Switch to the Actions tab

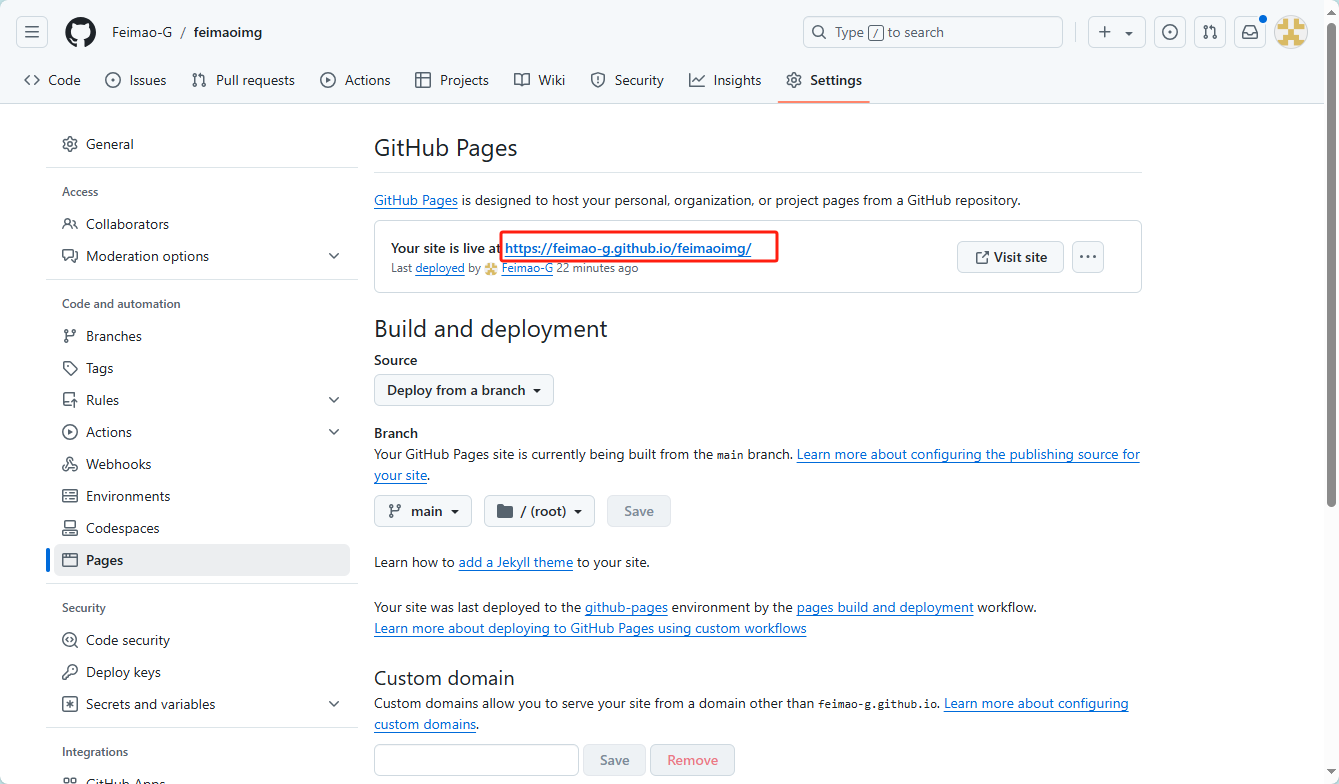point(355,80)
